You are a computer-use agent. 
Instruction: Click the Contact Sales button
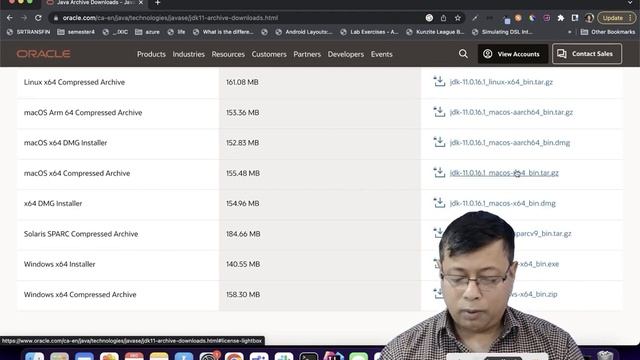(x=587, y=53)
